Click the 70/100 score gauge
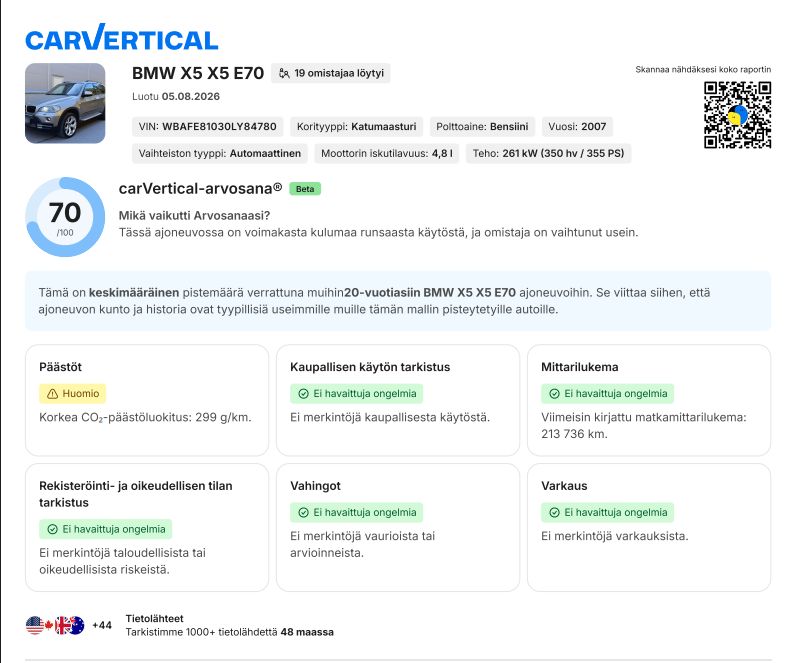 (65, 216)
